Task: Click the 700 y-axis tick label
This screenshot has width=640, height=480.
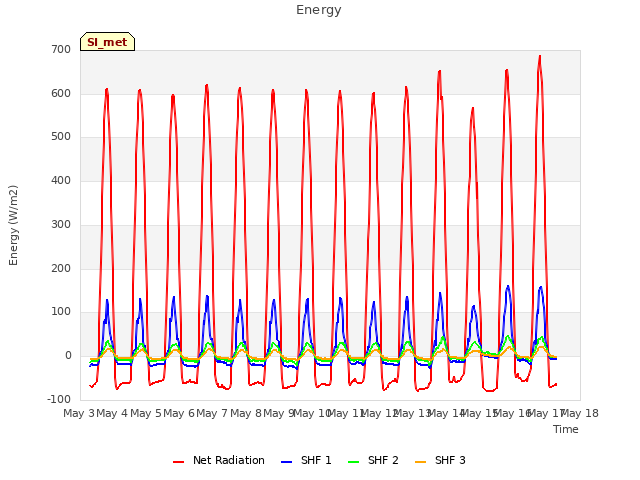Action: (61, 50)
